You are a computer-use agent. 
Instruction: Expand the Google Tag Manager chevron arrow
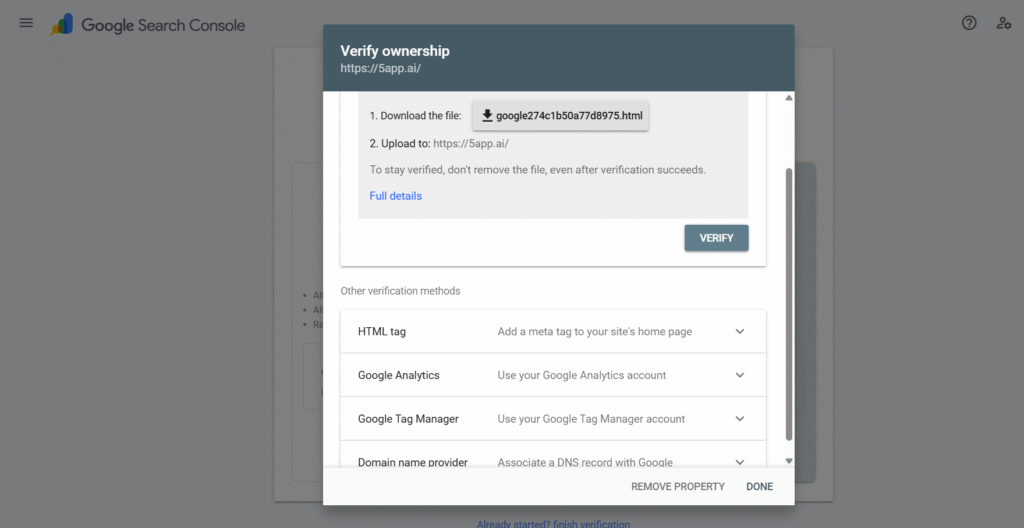pyautogui.click(x=740, y=419)
